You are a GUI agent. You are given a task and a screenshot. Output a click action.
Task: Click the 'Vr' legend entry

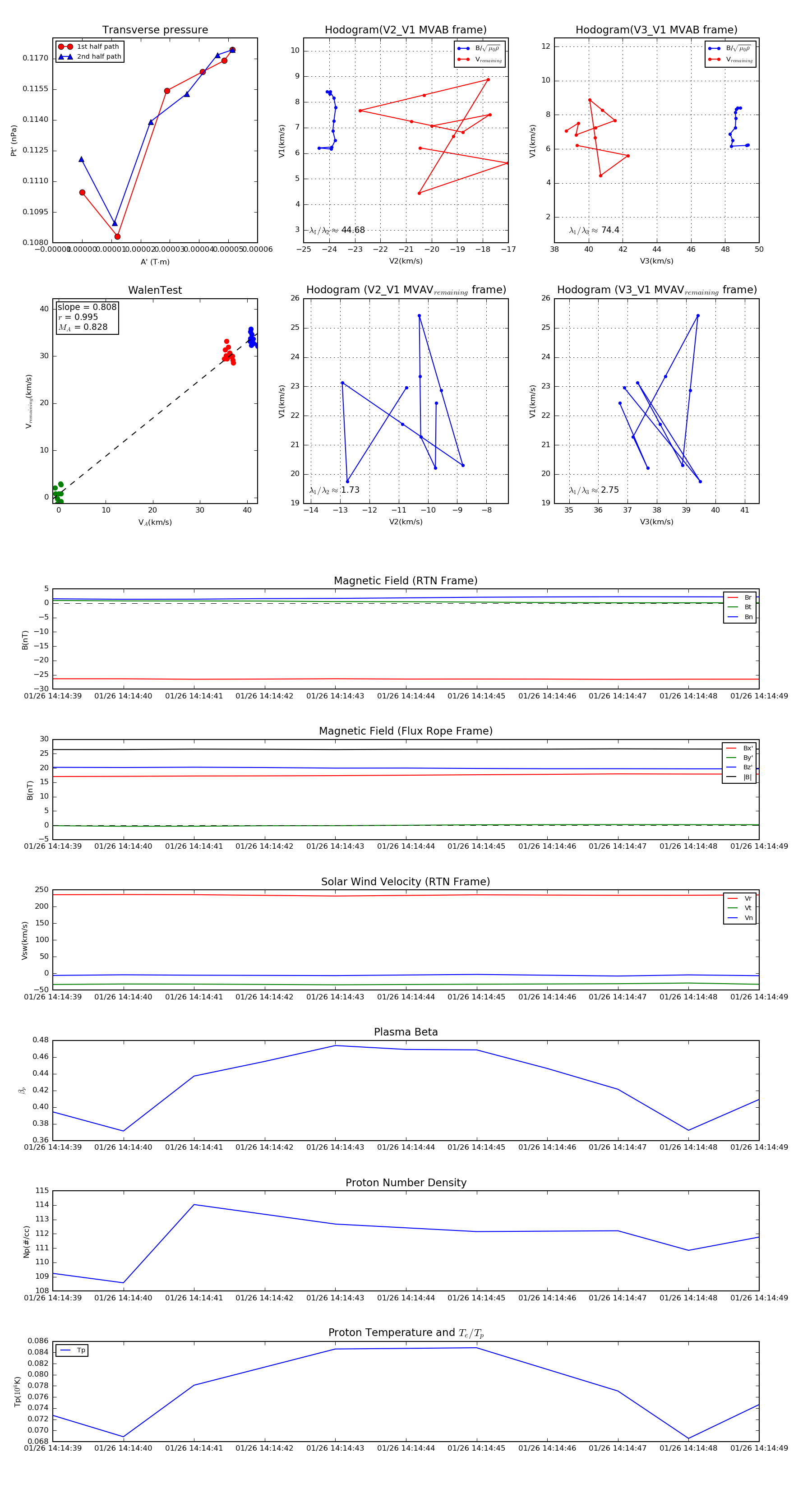(x=740, y=898)
